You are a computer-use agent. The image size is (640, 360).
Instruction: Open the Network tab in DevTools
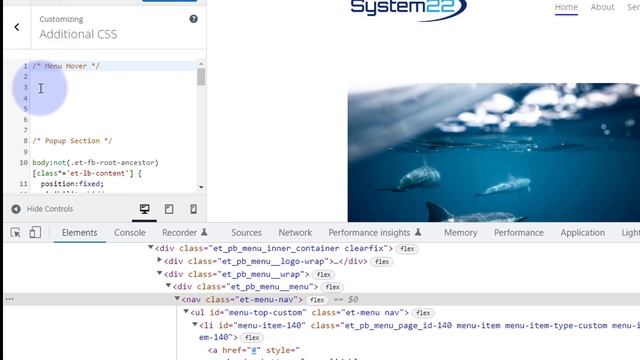point(295,233)
